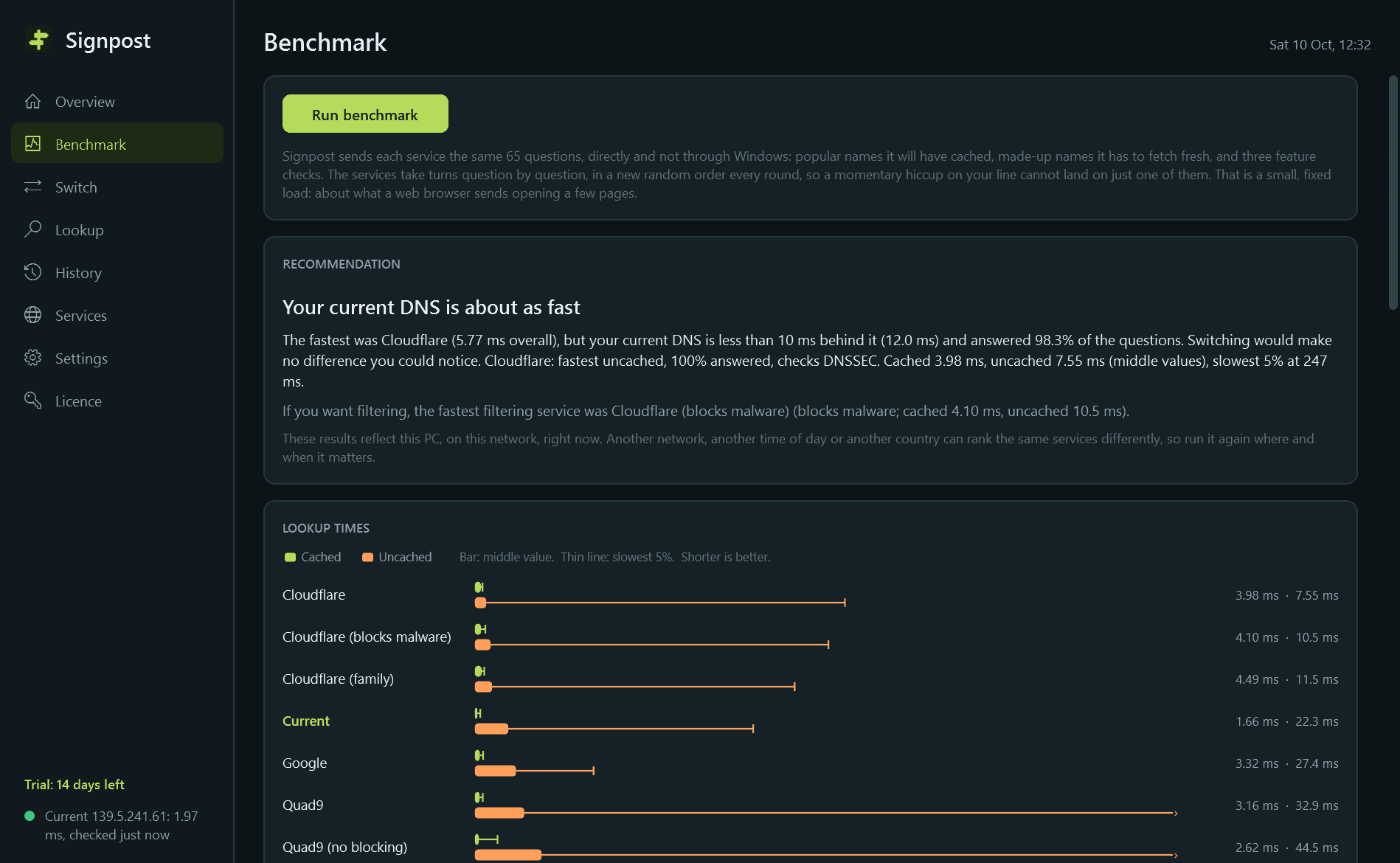Select the Google row label
The height and width of the screenshot is (863, 1400).
pyautogui.click(x=305, y=763)
